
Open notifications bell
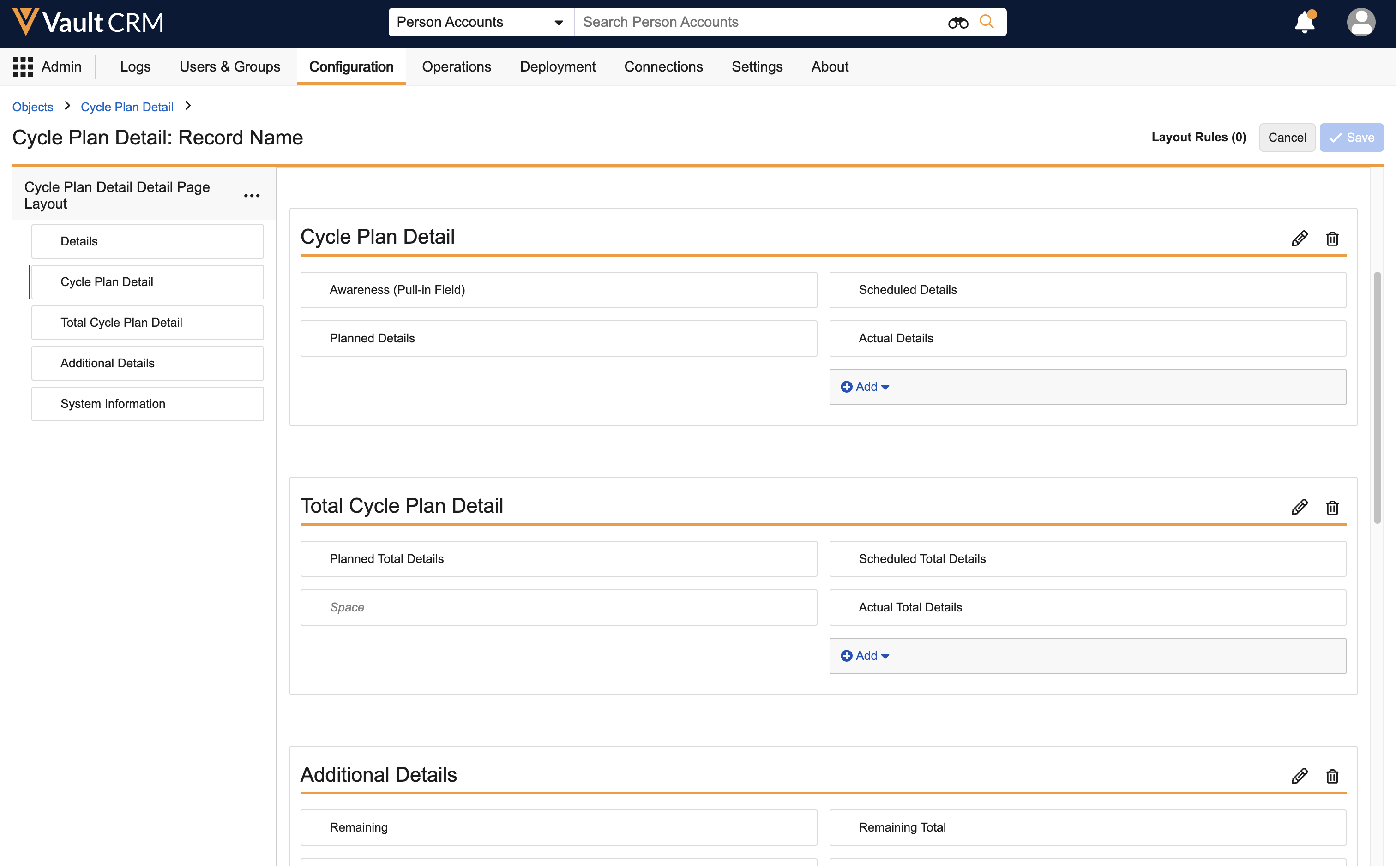[x=1304, y=23]
